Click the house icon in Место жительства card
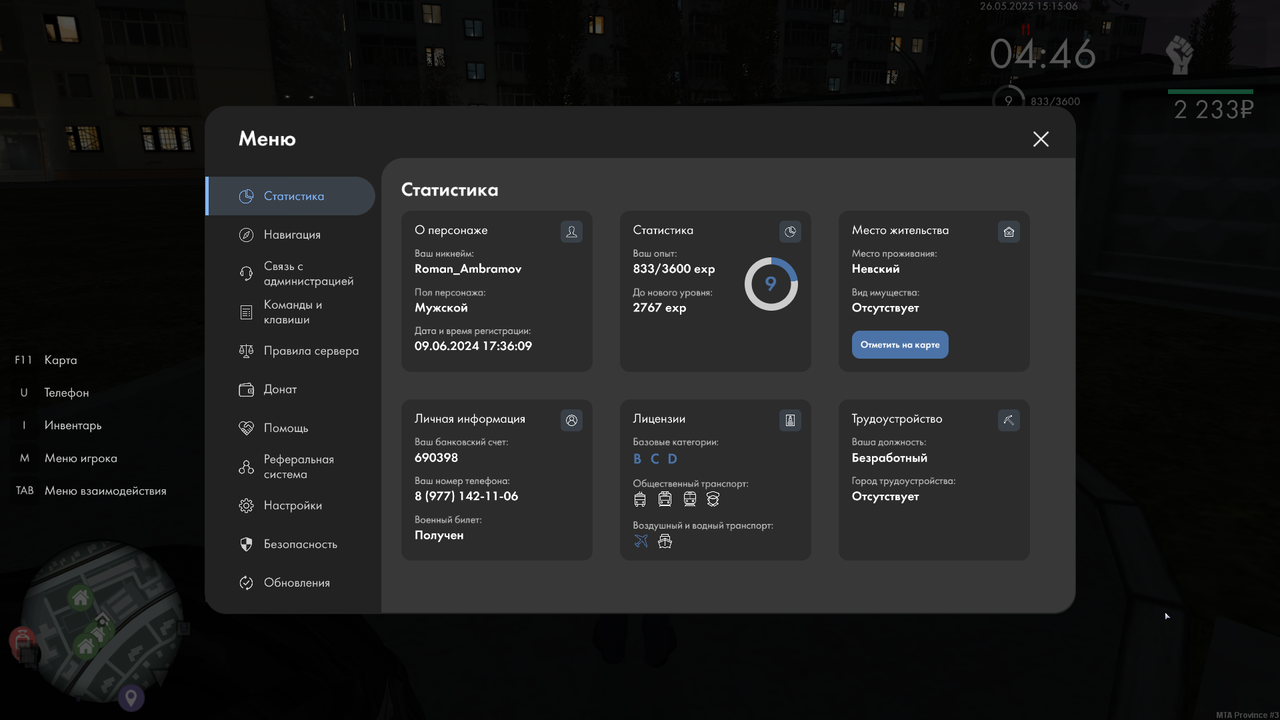This screenshot has height=720, width=1280. coord(1009,232)
